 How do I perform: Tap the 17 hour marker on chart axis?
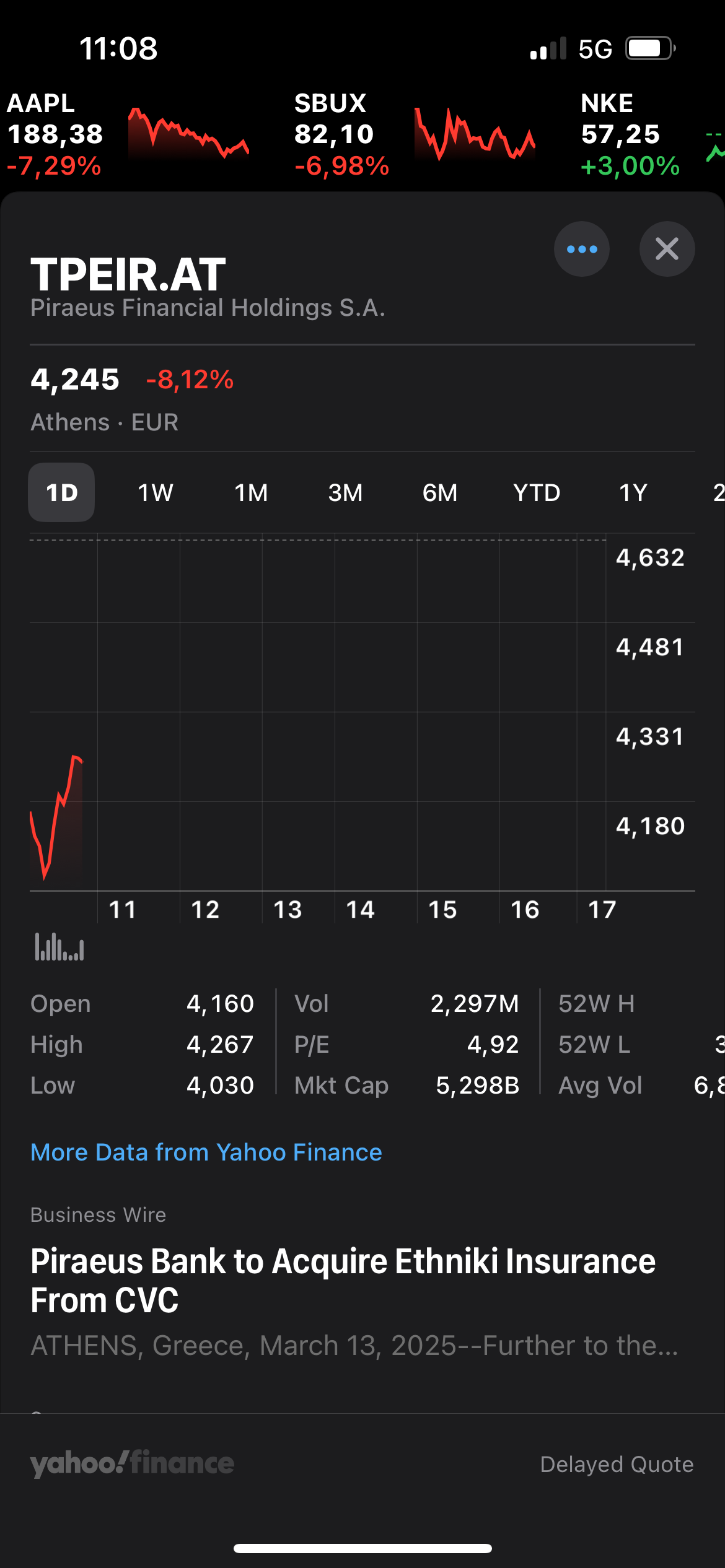point(602,909)
